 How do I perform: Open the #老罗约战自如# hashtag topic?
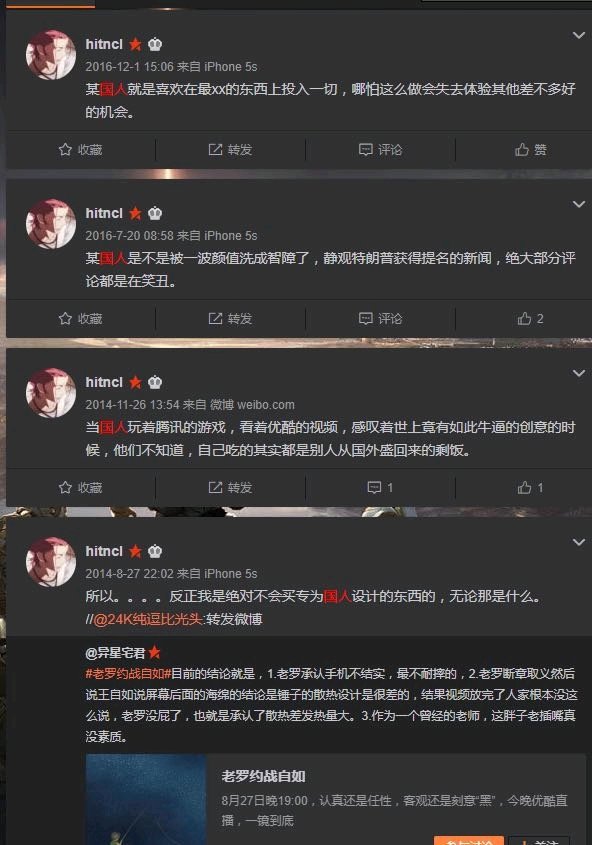coord(128,674)
